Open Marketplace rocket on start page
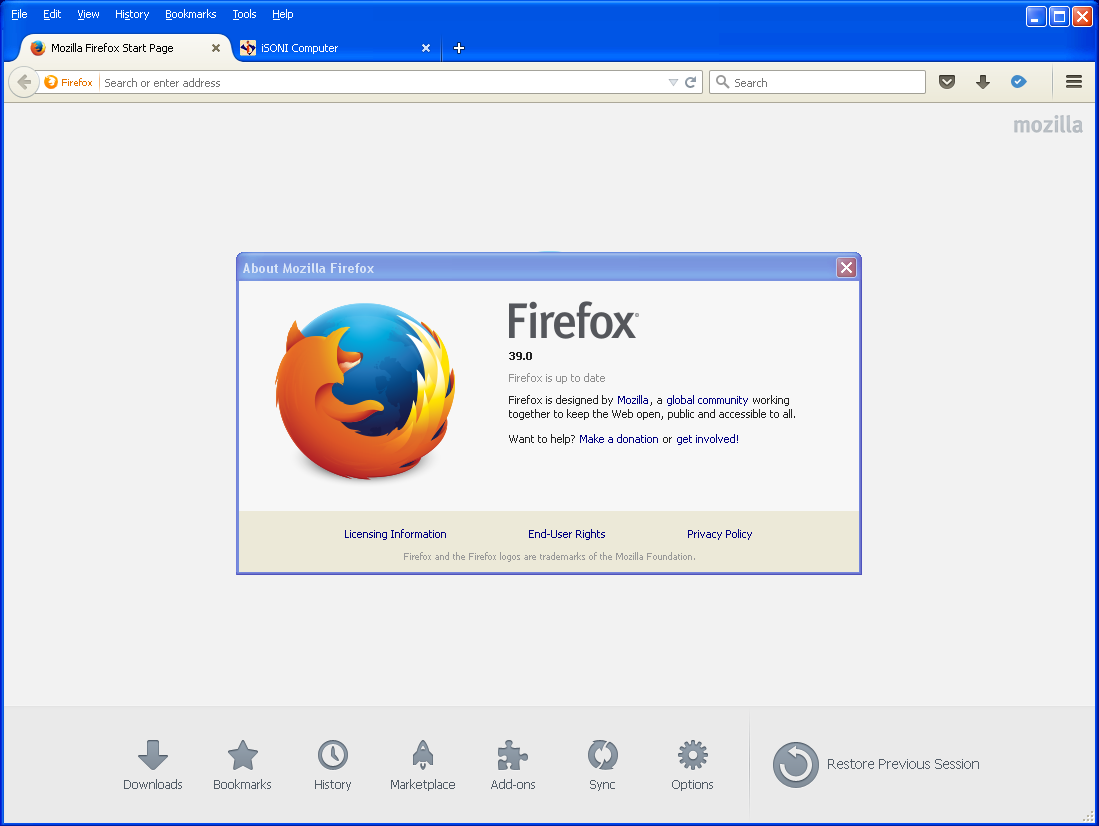Image resolution: width=1099 pixels, height=826 pixels. point(423,765)
